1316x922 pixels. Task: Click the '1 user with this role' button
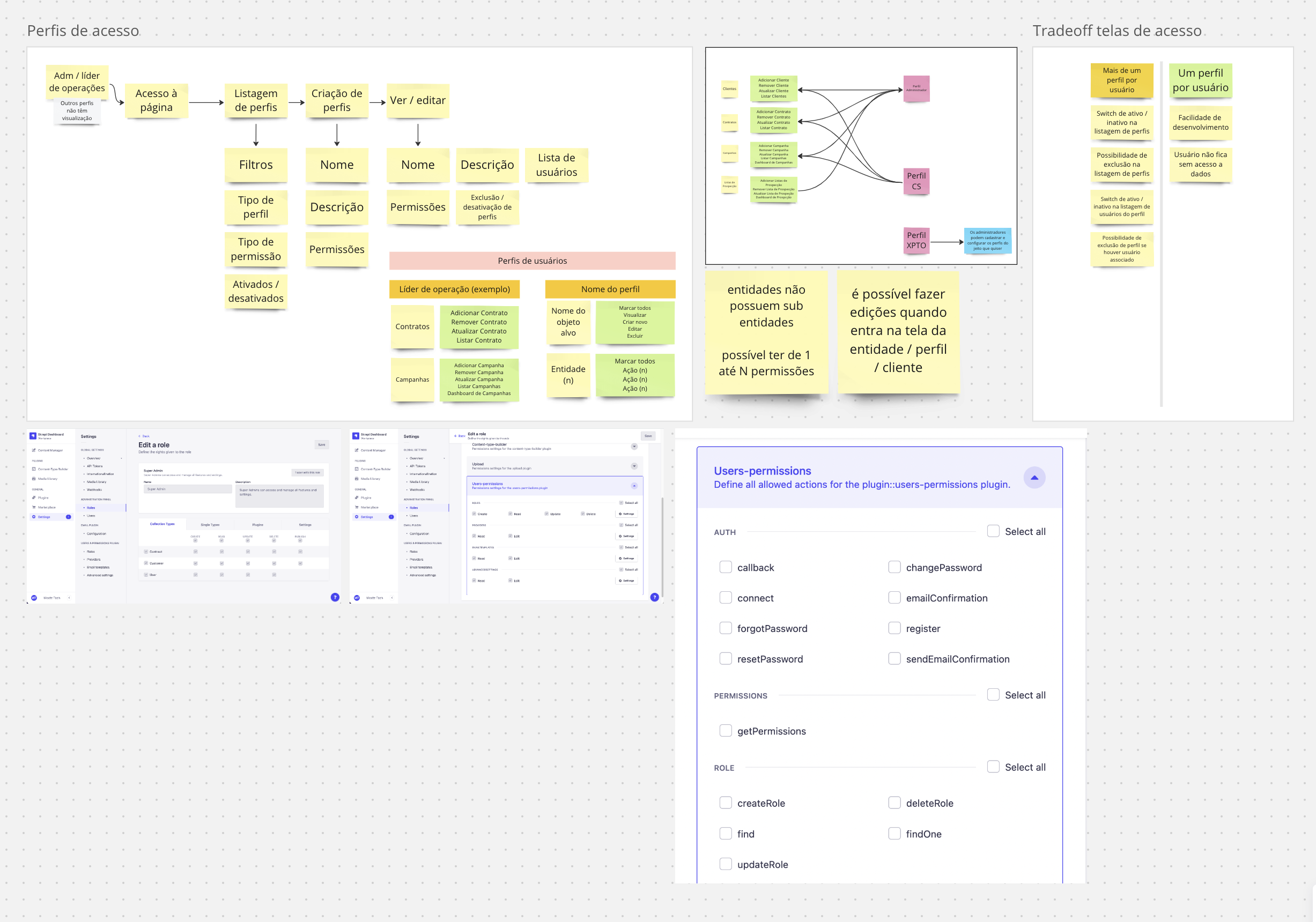308,473
